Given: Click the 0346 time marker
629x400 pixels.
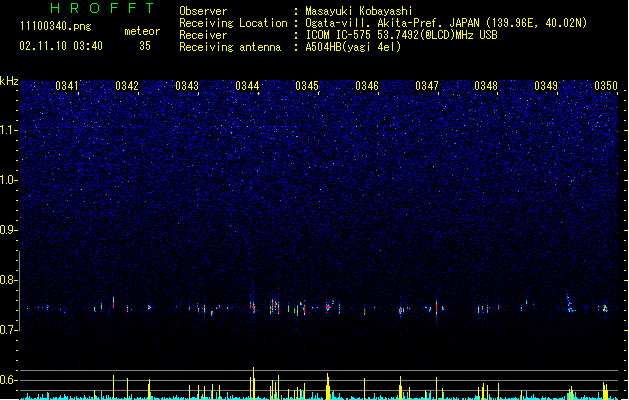Looking at the screenshot, I should point(367,86).
